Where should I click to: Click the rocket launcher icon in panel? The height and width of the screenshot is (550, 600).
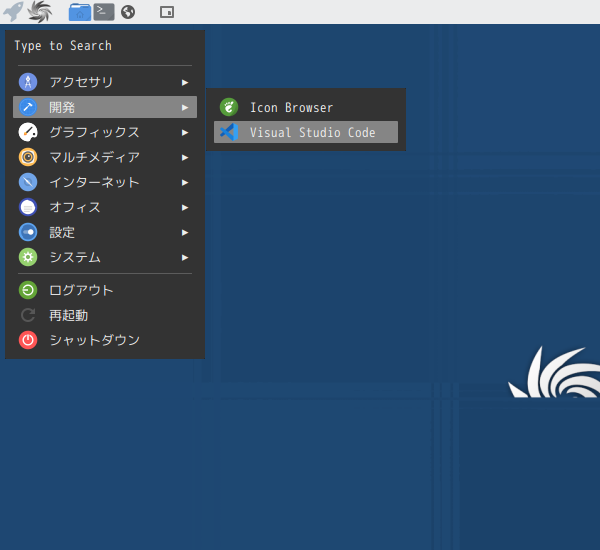click(x=13, y=12)
